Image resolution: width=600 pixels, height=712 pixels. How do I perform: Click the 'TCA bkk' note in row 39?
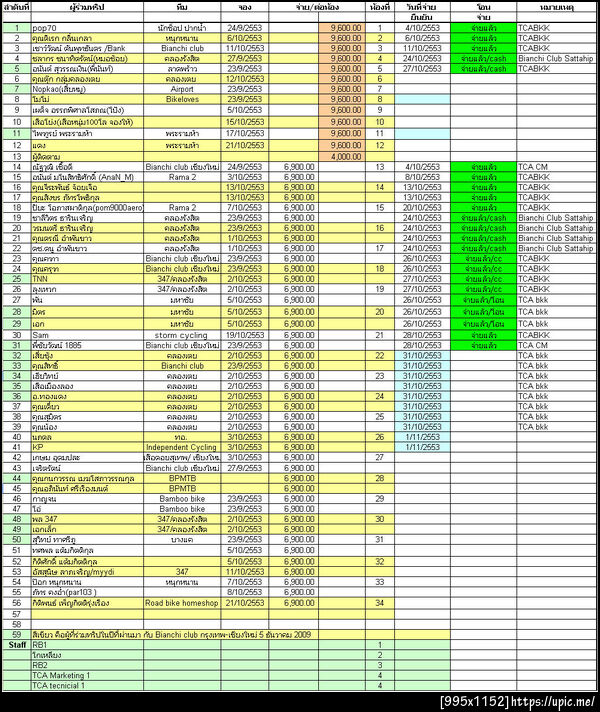pos(556,427)
